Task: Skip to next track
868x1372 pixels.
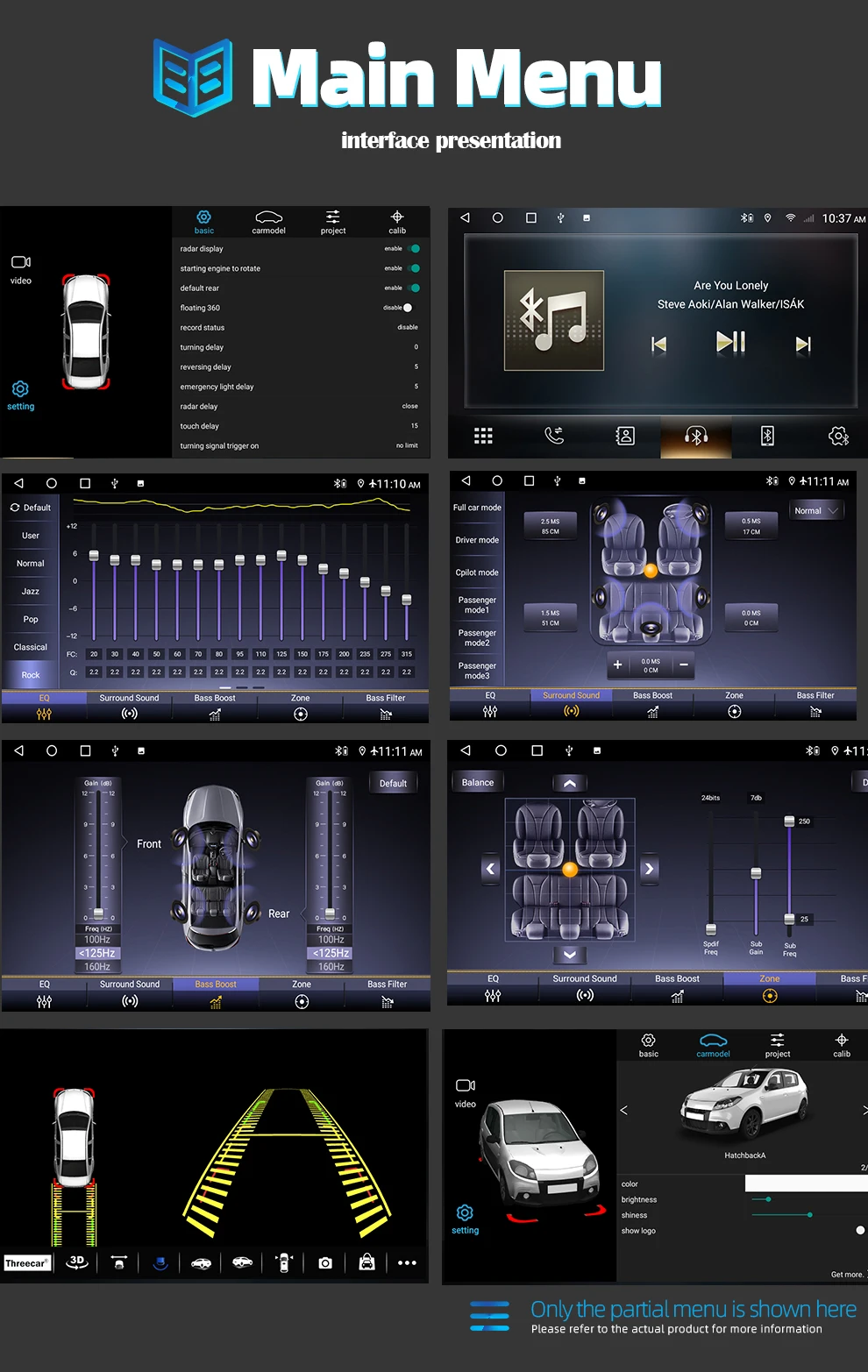Action: click(x=803, y=344)
